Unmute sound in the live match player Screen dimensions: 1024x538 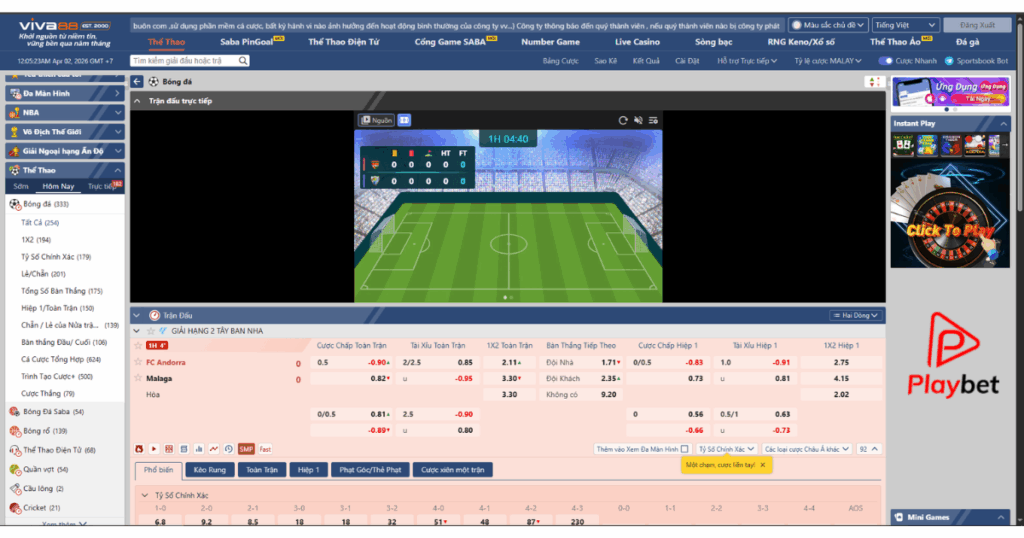(638, 120)
